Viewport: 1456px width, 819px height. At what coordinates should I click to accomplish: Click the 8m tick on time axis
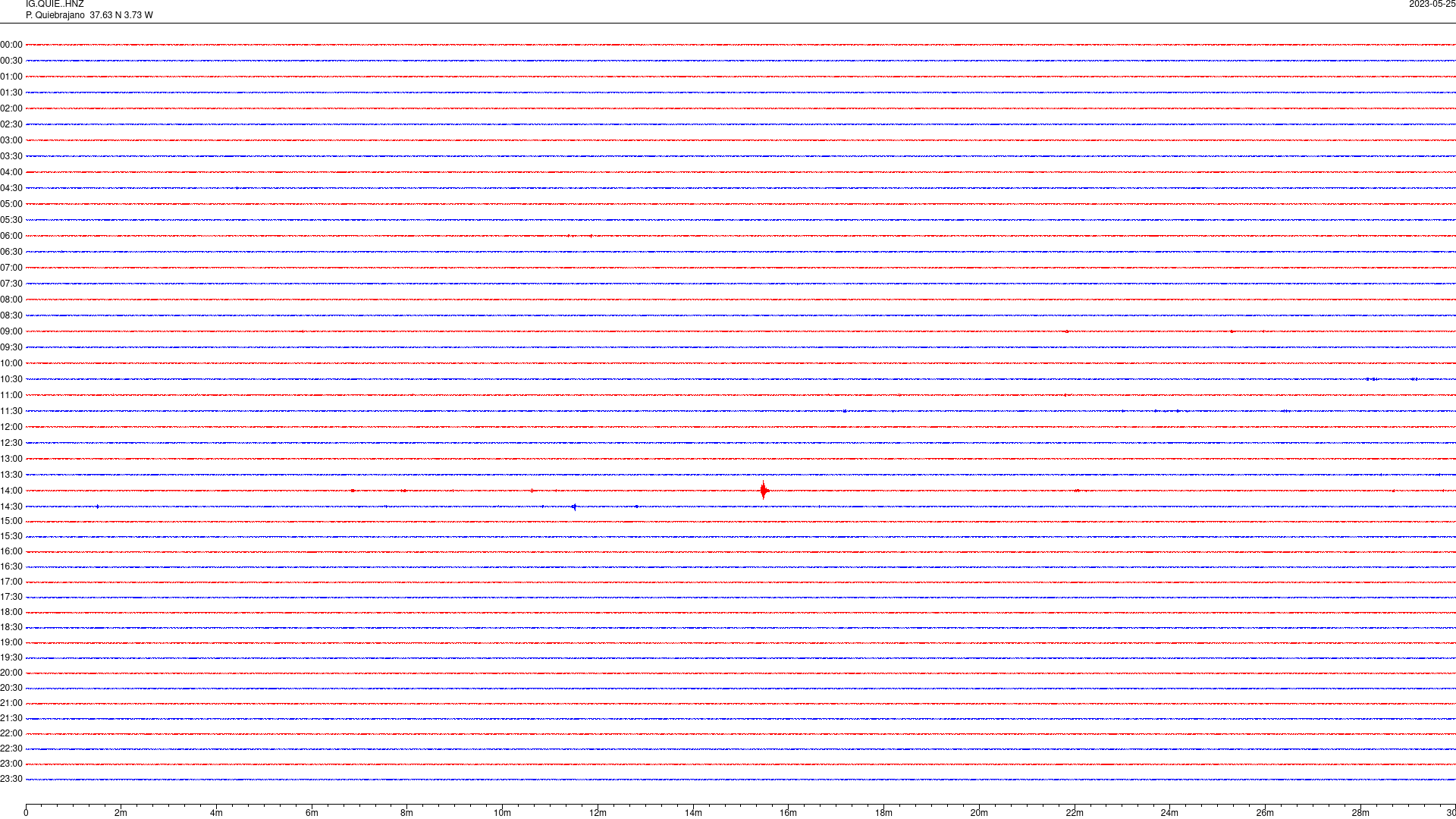pos(407,813)
